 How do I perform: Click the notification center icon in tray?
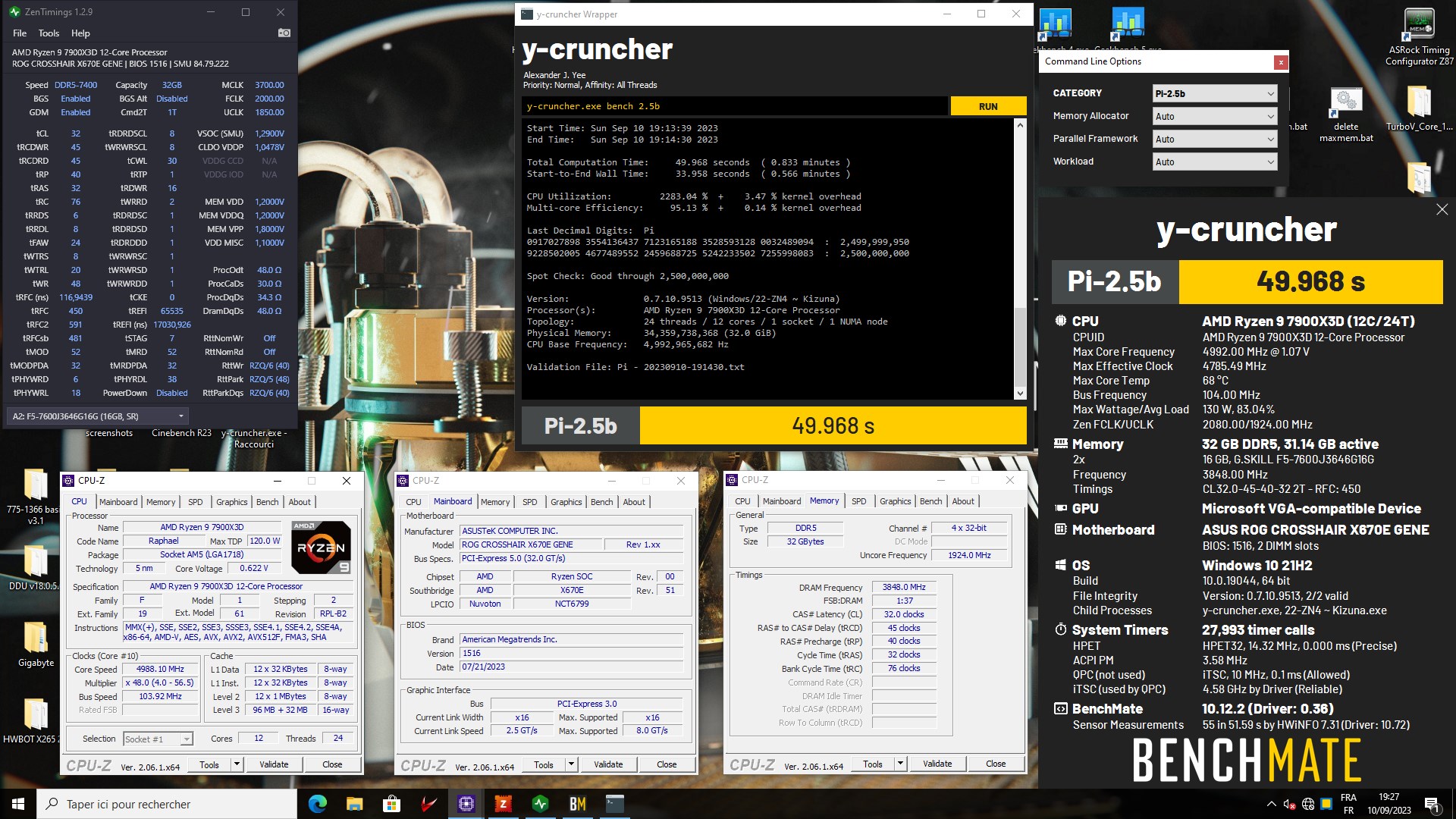tap(1432, 804)
